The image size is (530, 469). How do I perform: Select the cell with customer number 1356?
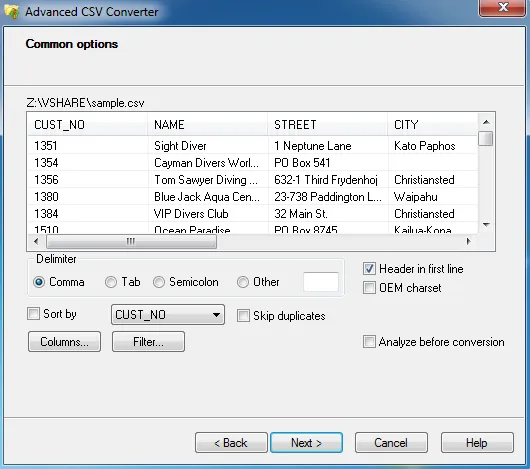coord(87,179)
